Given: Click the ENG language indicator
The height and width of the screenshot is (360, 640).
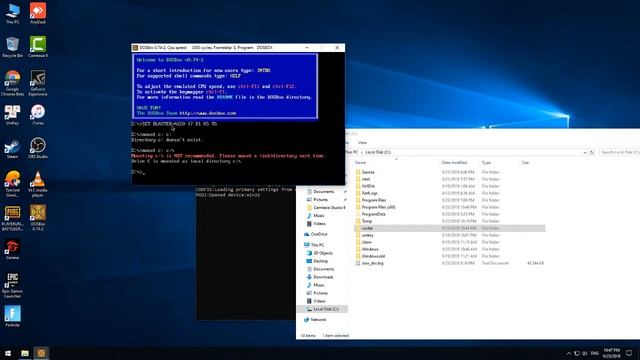Looking at the screenshot, I should click(x=595, y=353).
